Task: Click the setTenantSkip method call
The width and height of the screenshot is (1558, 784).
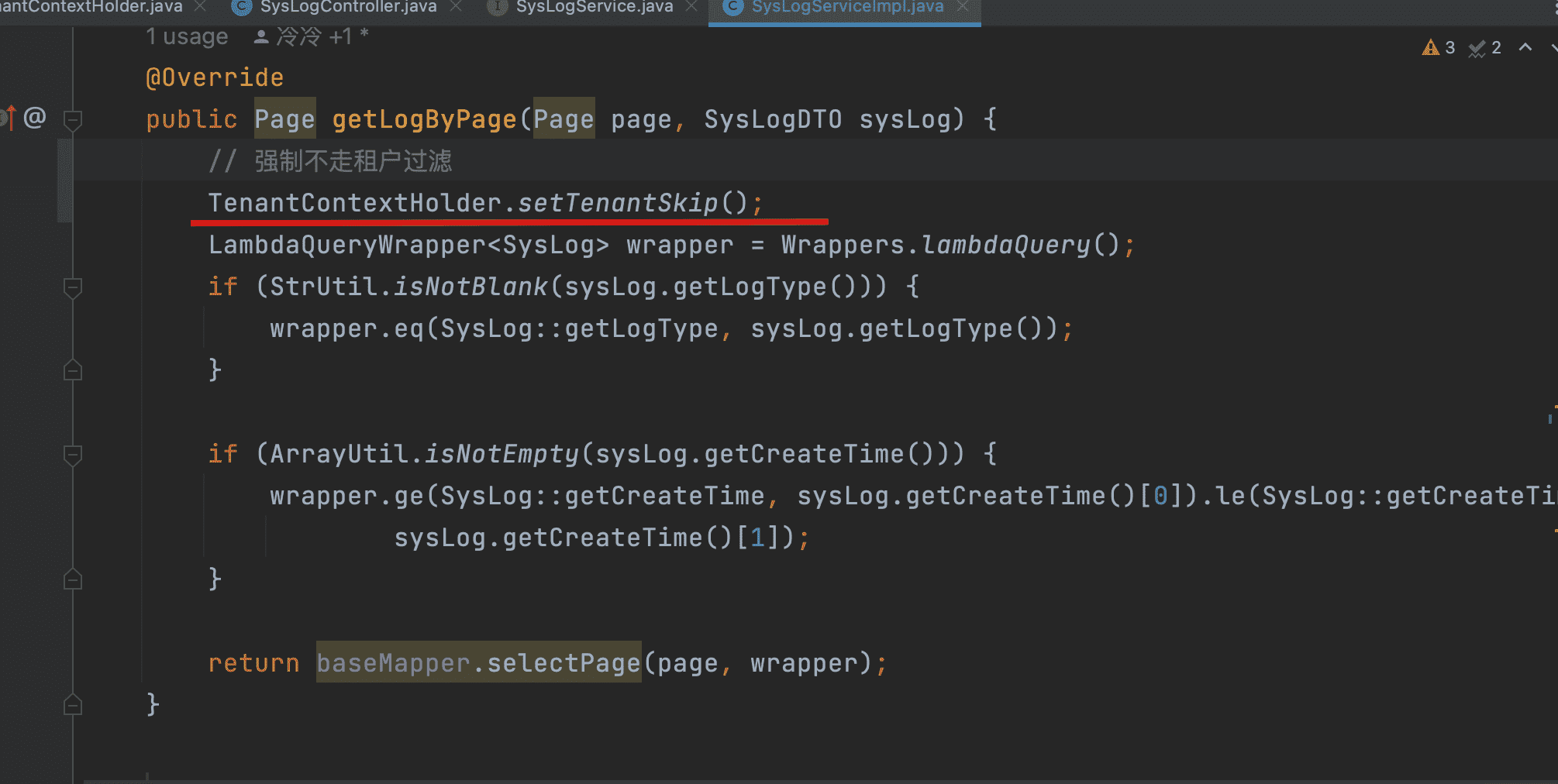Action: (x=617, y=203)
